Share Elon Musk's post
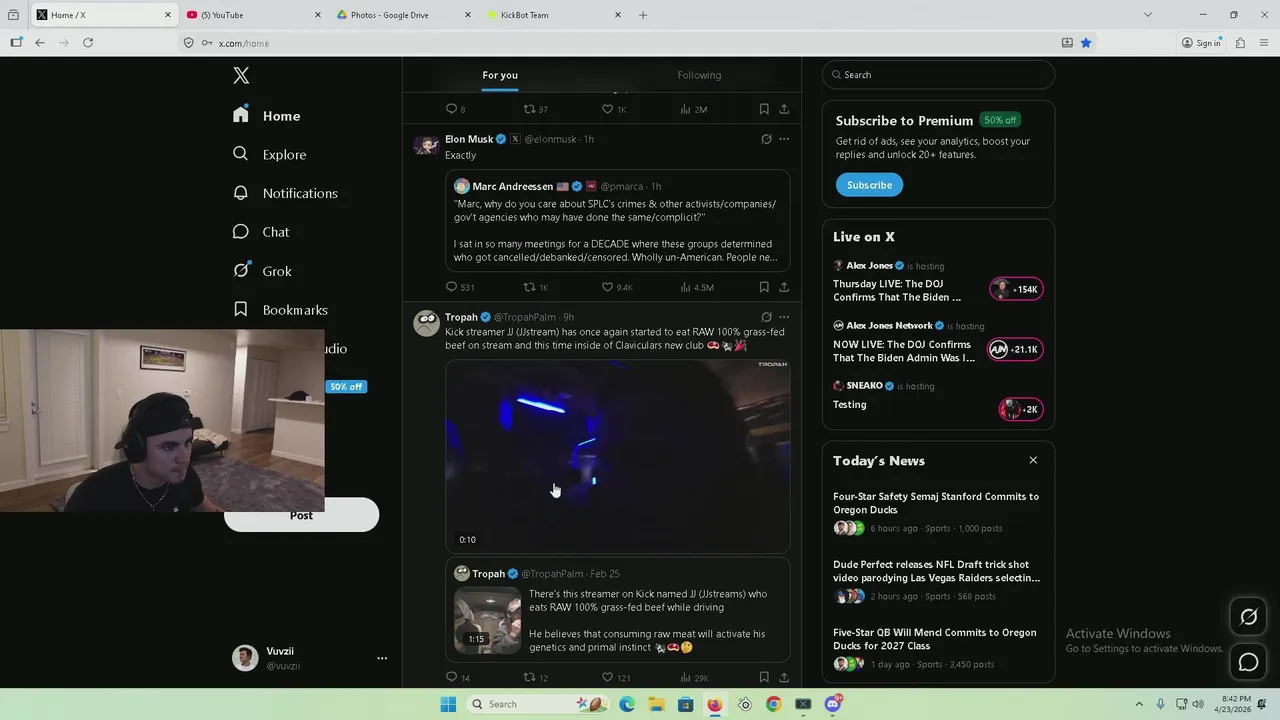1280x720 pixels. 784,287
